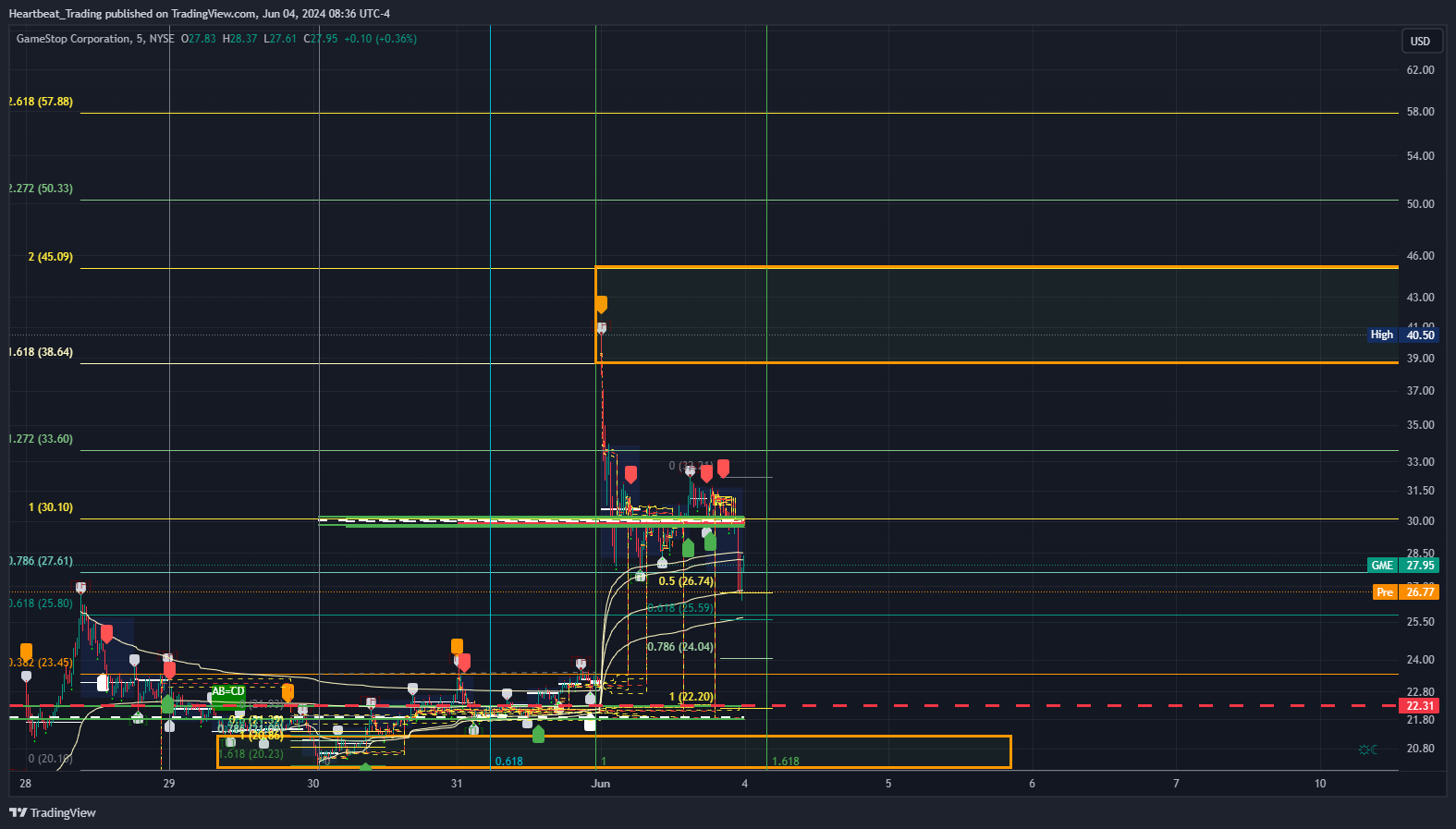
Task: Click the 1 (22.20) level label
Action: tap(691, 697)
